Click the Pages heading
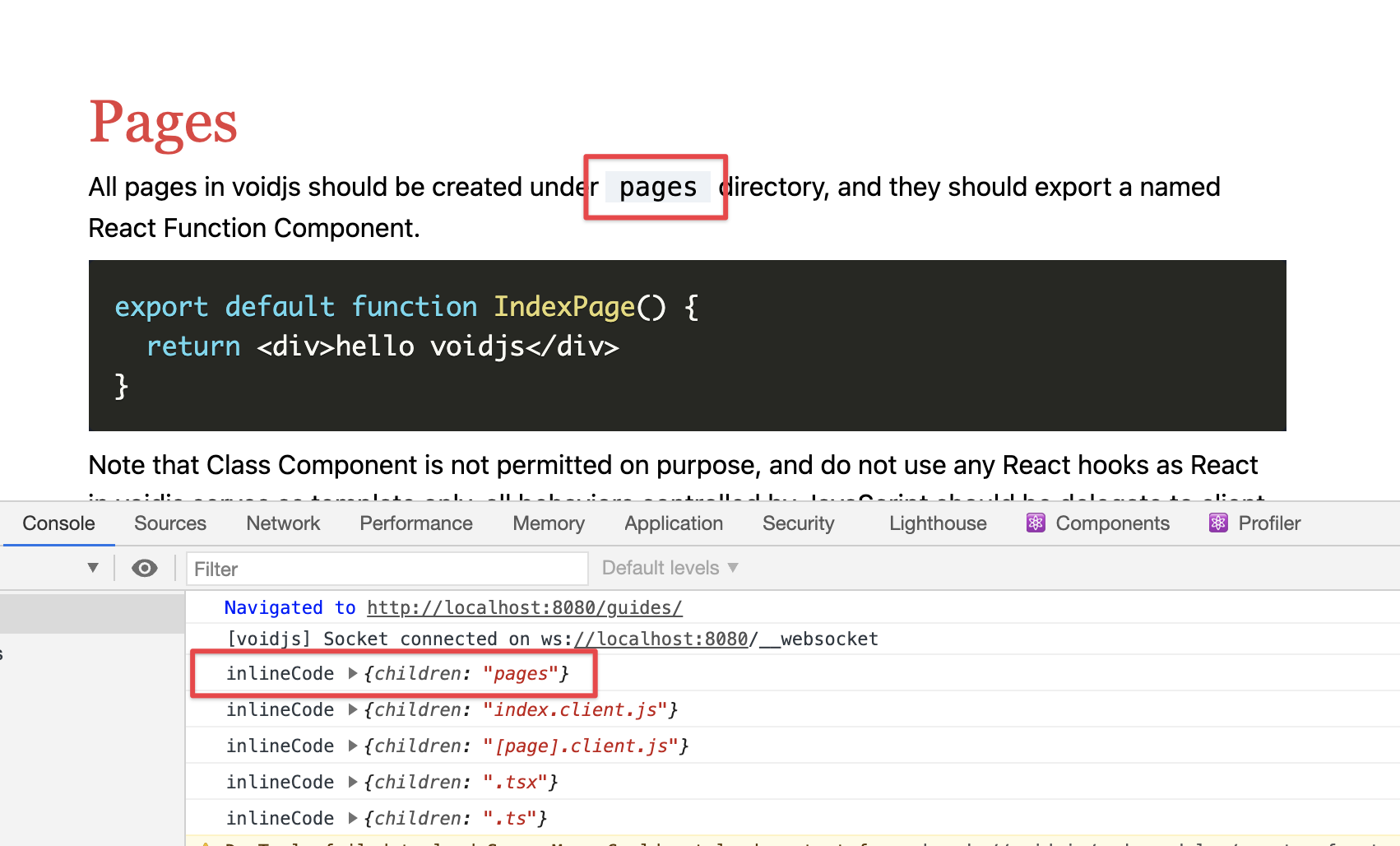Viewport: 1400px width, 846px height. point(163,122)
